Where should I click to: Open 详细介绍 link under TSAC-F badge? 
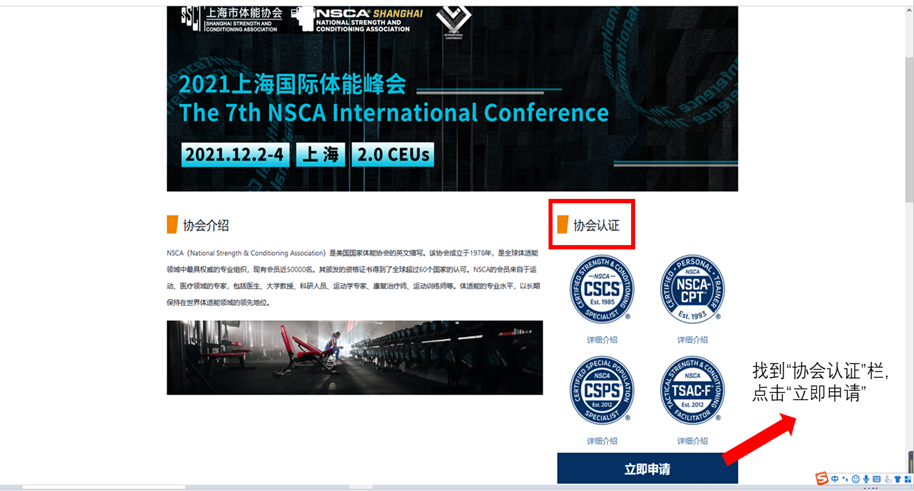(692, 441)
